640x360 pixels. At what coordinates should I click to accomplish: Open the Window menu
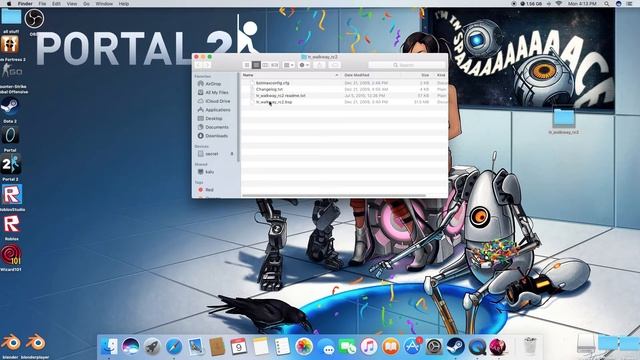(104, 4)
